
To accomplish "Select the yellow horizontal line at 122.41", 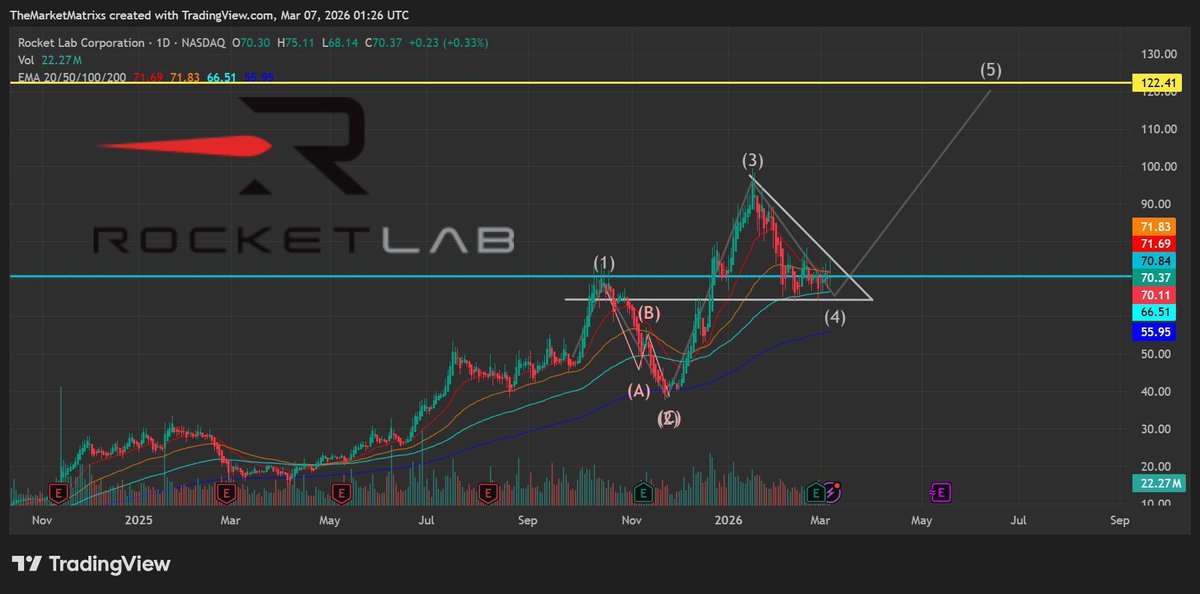I will tap(570, 83).
